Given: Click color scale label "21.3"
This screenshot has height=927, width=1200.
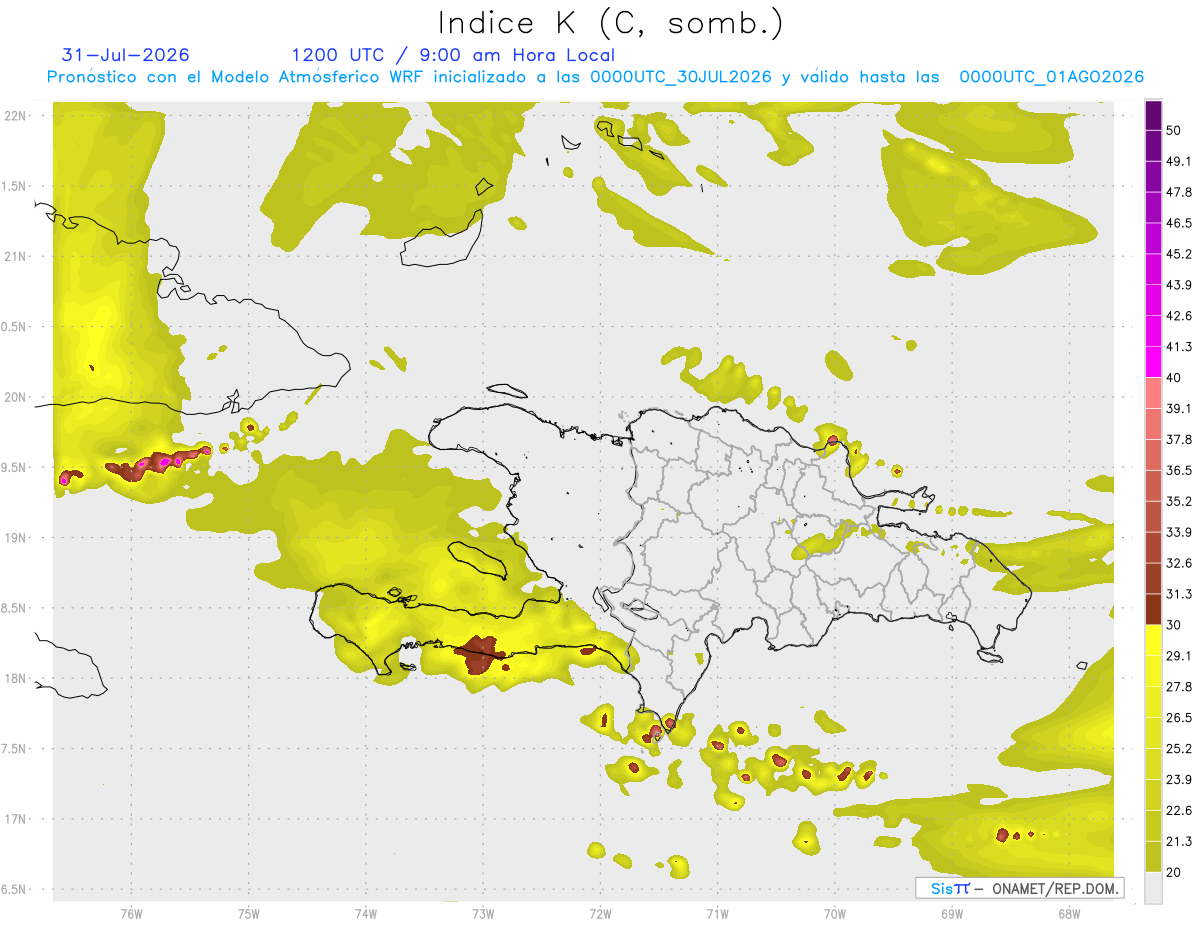Looking at the screenshot, I should pos(1179,841).
